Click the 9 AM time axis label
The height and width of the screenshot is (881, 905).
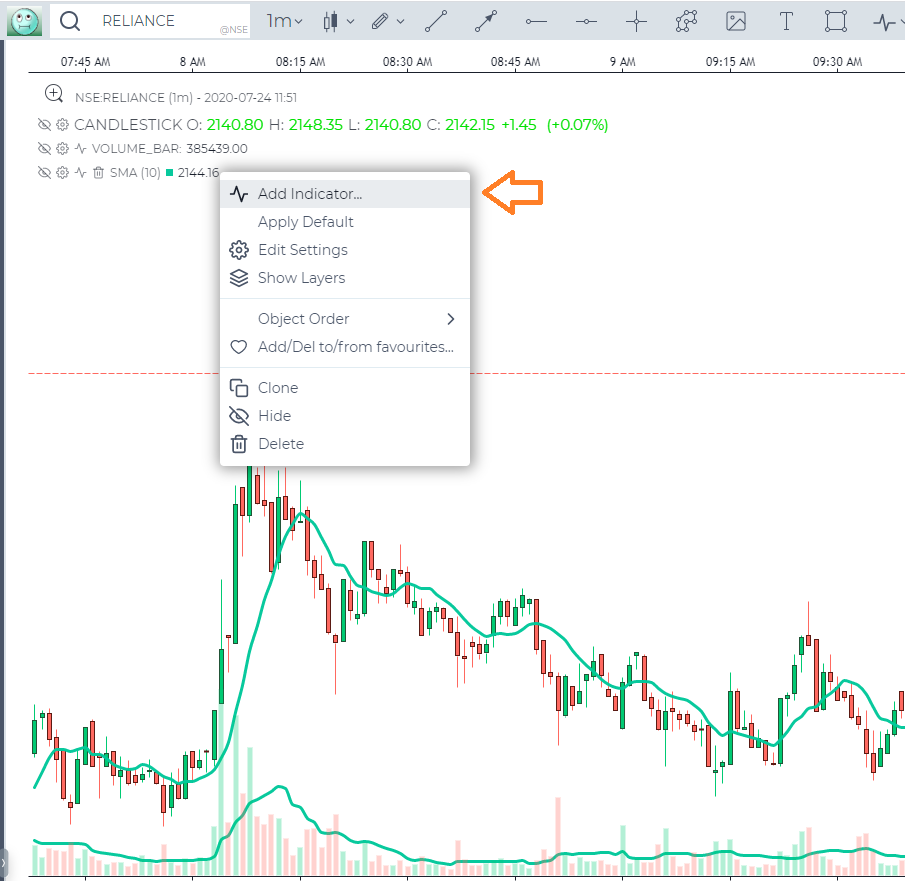click(622, 62)
